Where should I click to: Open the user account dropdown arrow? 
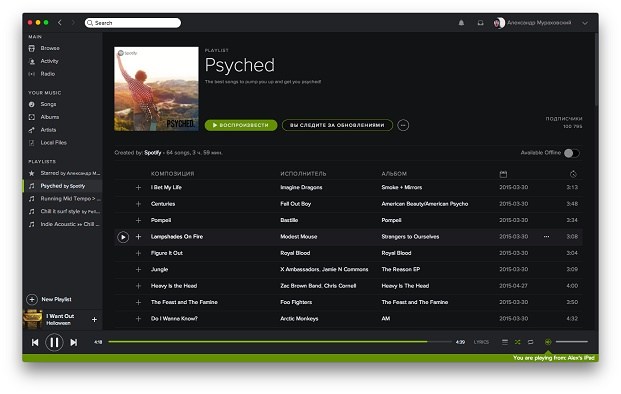(585, 23)
